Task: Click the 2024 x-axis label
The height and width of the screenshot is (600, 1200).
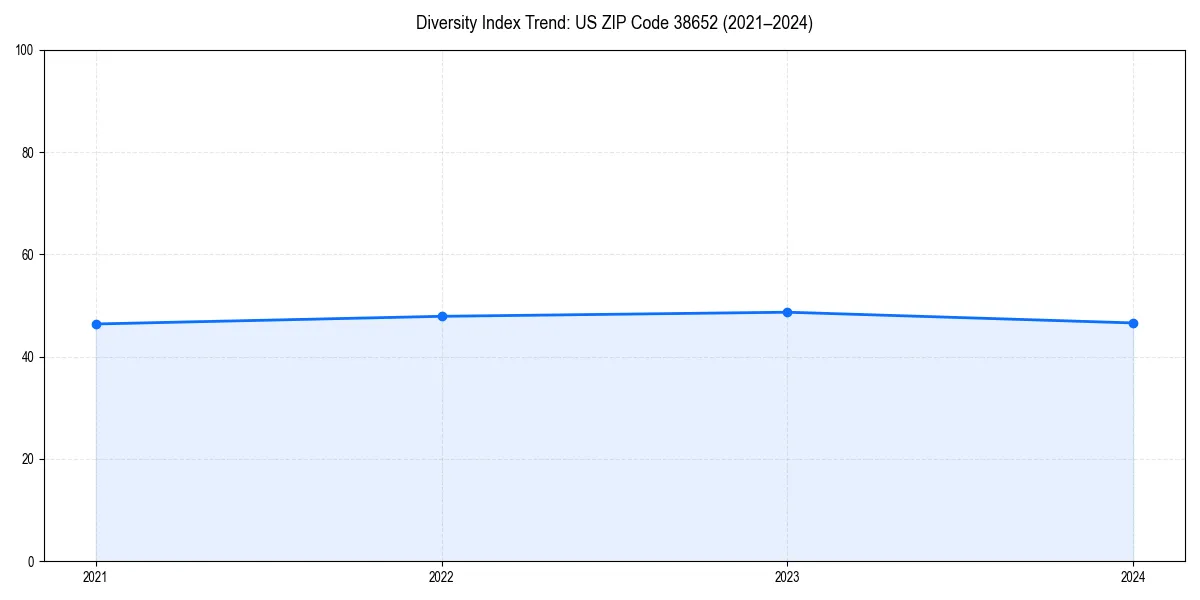Action: pyautogui.click(x=1133, y=576)
